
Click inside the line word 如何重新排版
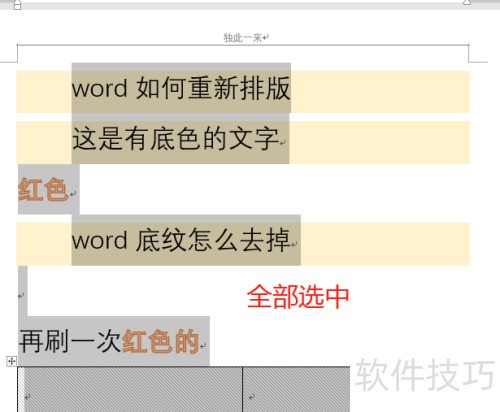(181, 88)
